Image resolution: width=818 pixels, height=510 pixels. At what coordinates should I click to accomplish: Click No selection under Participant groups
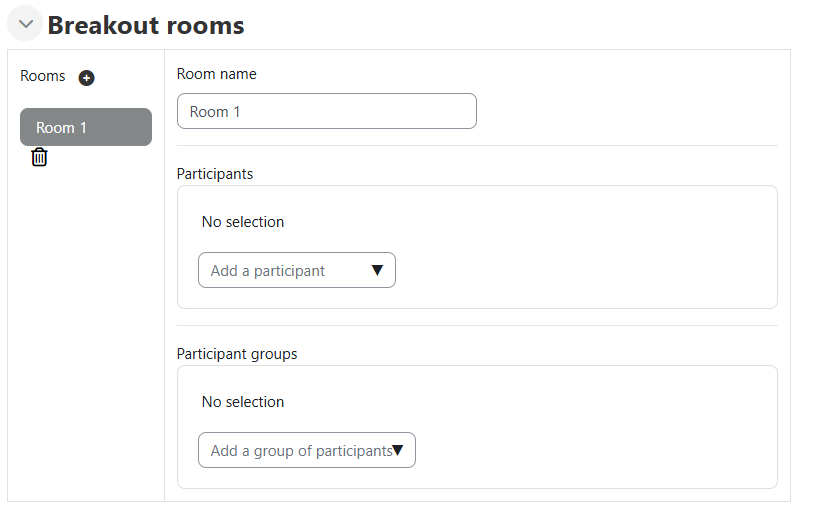coord(243,402)
